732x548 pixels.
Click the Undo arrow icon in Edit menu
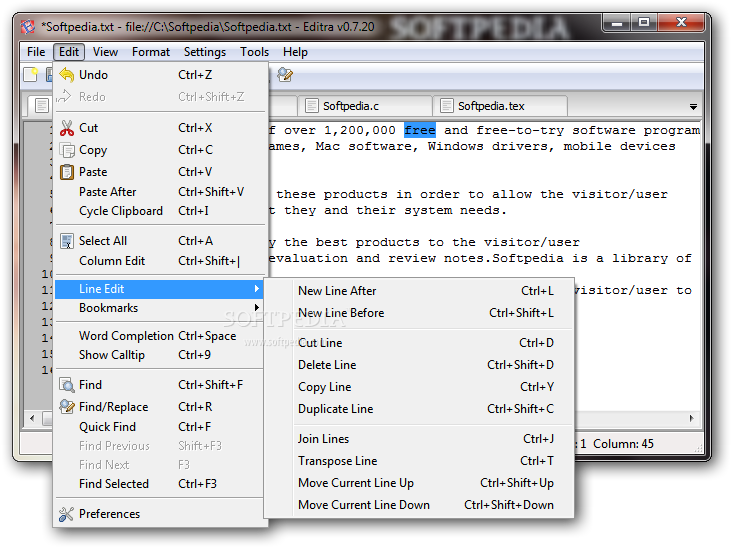67,75
